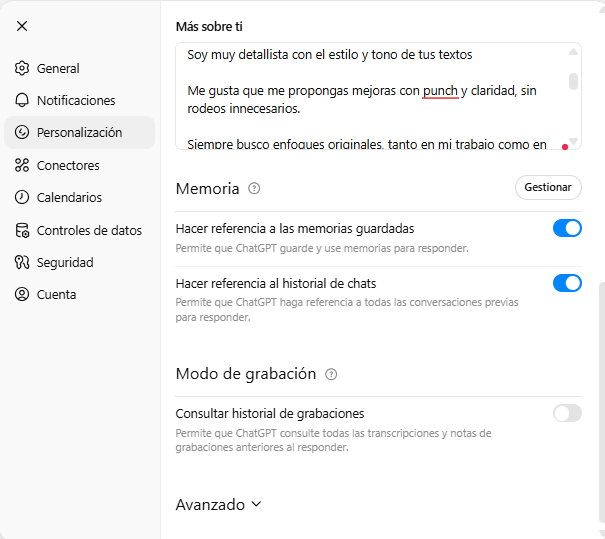Click the Seguridad sidebar icon
Image resolution: width=605 pixels, height=539 pixels.
point(22,263)
